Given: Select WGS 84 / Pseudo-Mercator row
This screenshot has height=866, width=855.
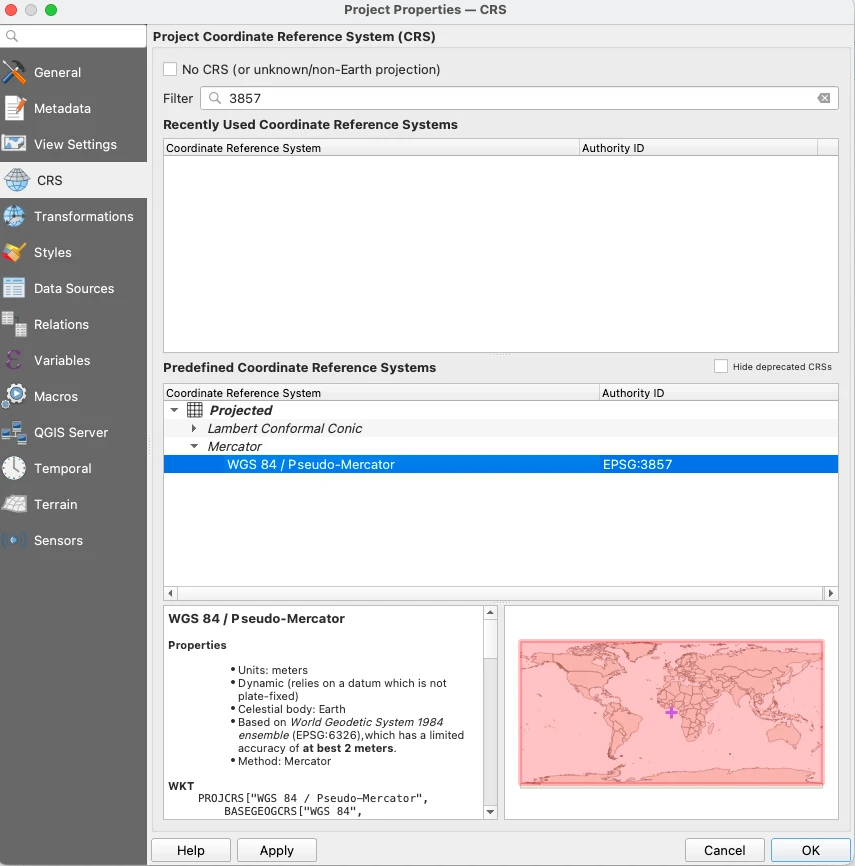Looking at the screenshot, I should click(501, 464).
